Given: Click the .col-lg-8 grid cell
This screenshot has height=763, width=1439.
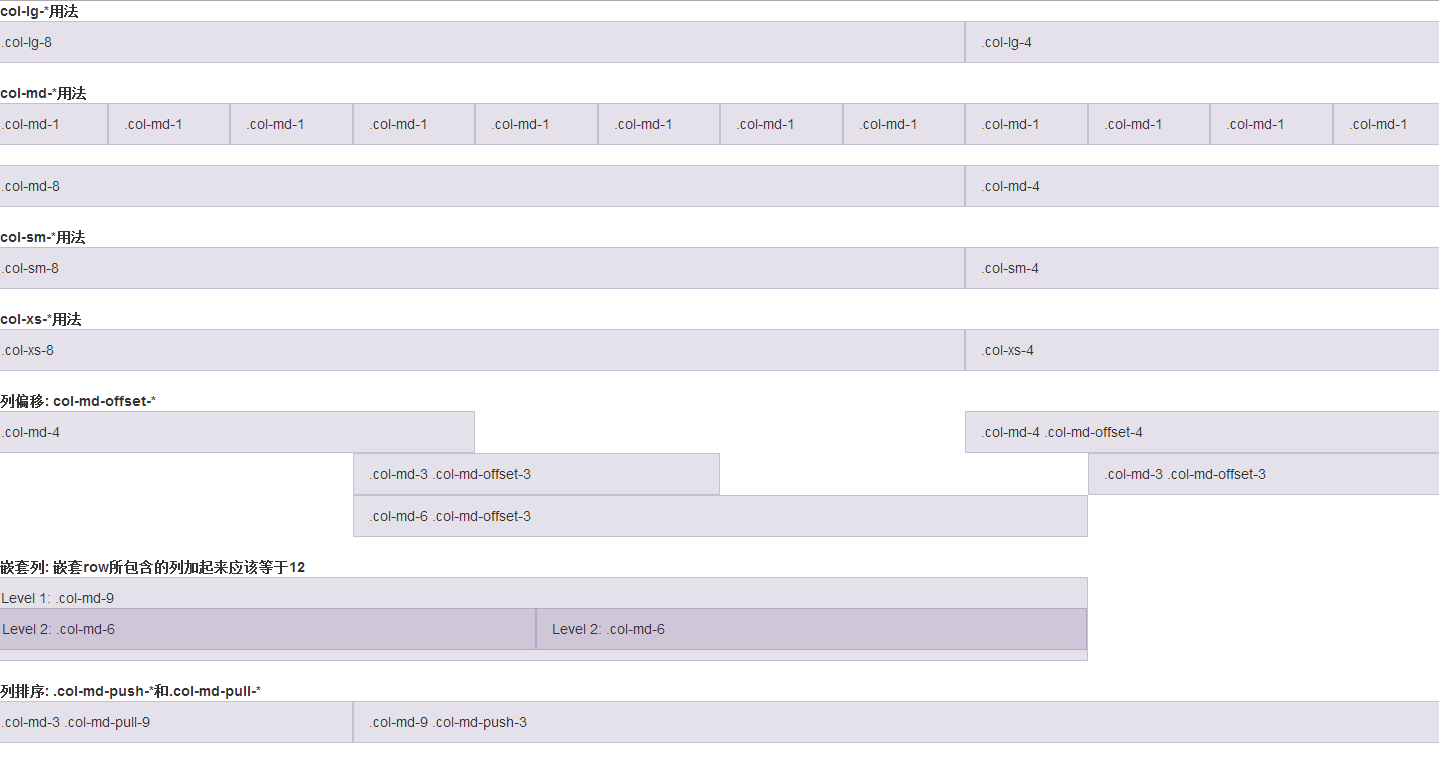Looking at the screenshot, I should pos(482,42).
